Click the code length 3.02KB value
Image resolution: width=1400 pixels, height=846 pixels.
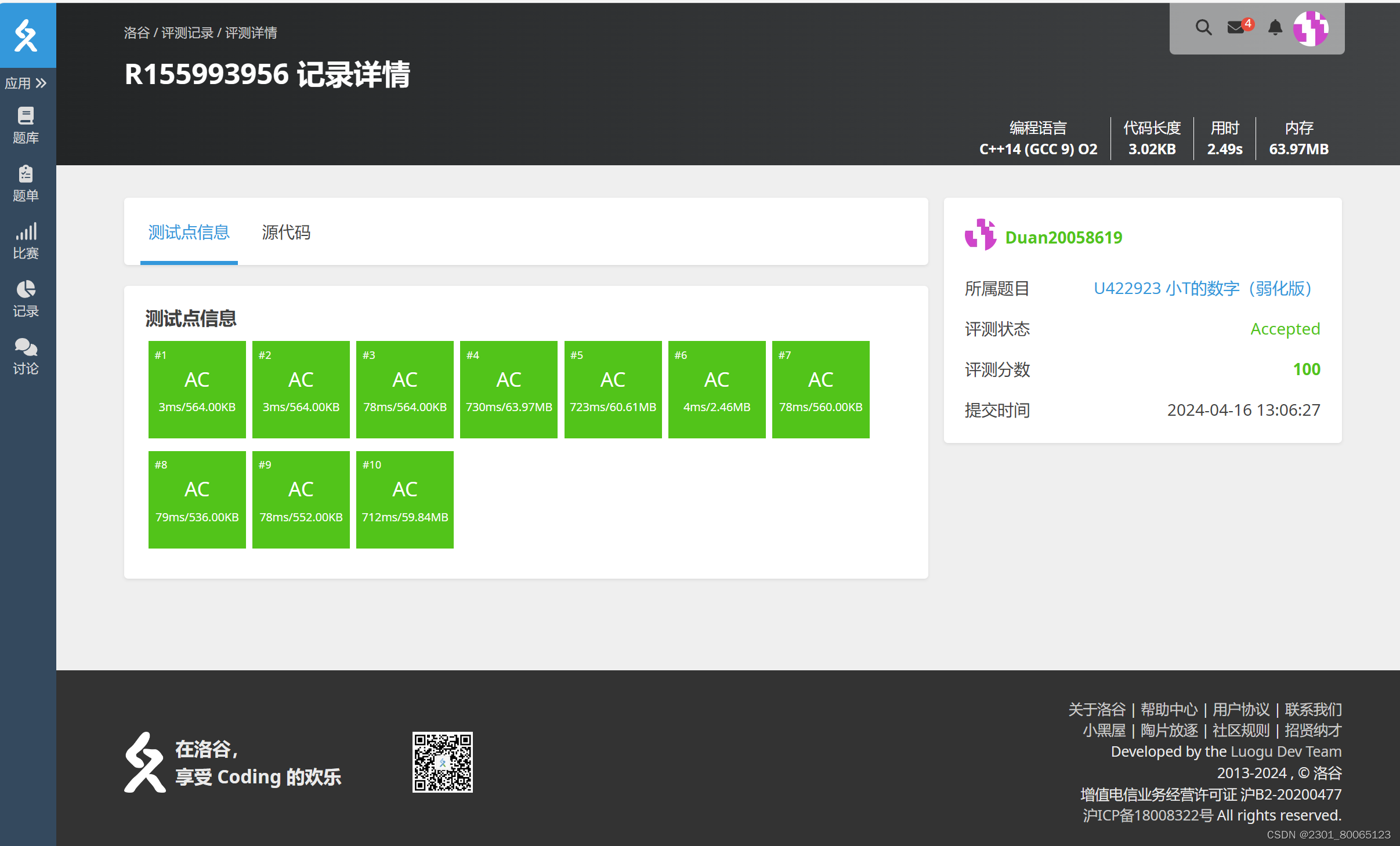click(1152, 149)
